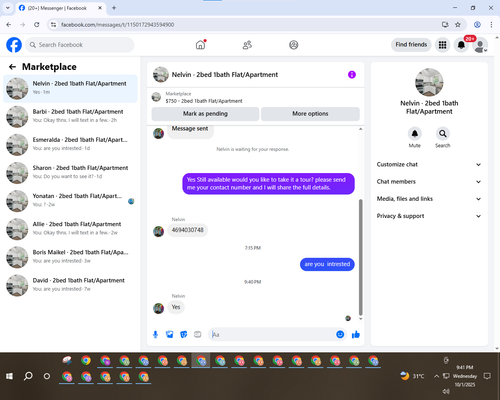Open the Groups icon in top navigation
This screenshot has width=500, height=400.
(x=294, y=45)
